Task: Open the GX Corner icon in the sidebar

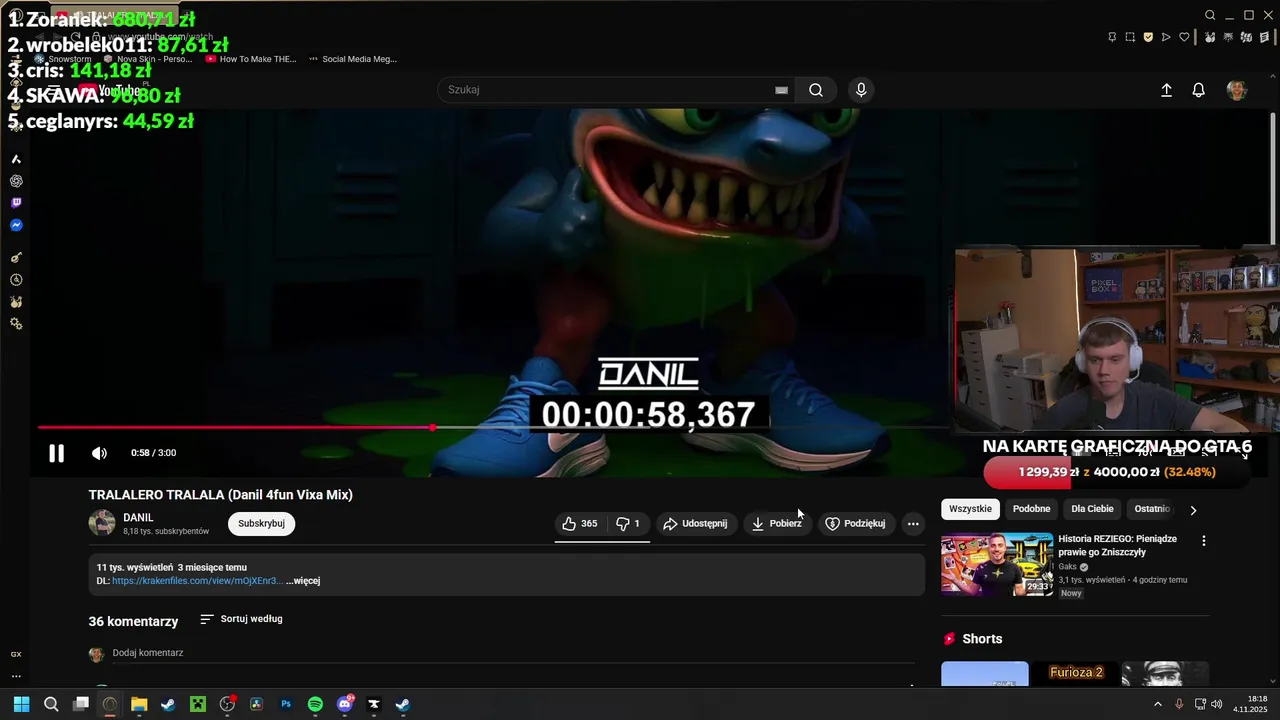Action: (x=16, y=654)
